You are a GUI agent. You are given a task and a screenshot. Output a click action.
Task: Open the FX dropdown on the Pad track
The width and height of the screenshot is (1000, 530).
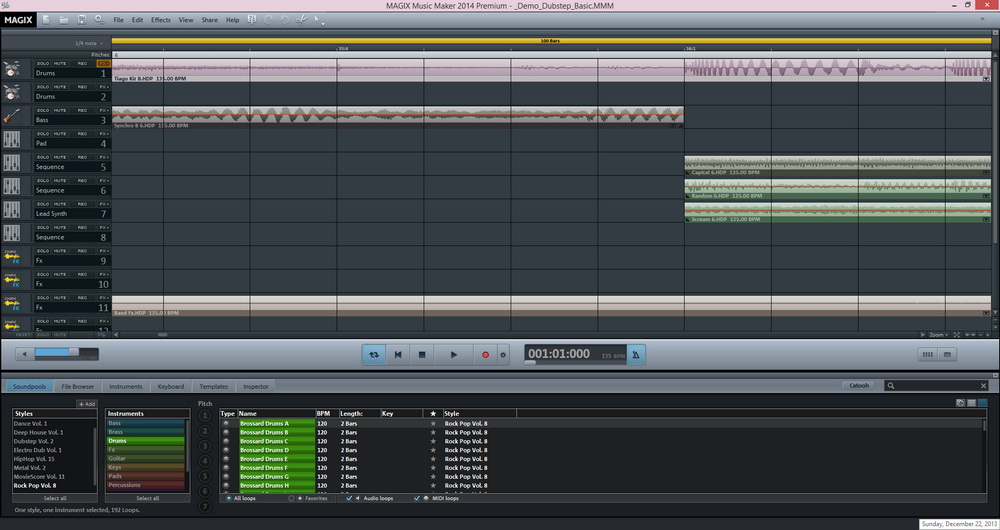pyautogui.click(x=103, y=134)
